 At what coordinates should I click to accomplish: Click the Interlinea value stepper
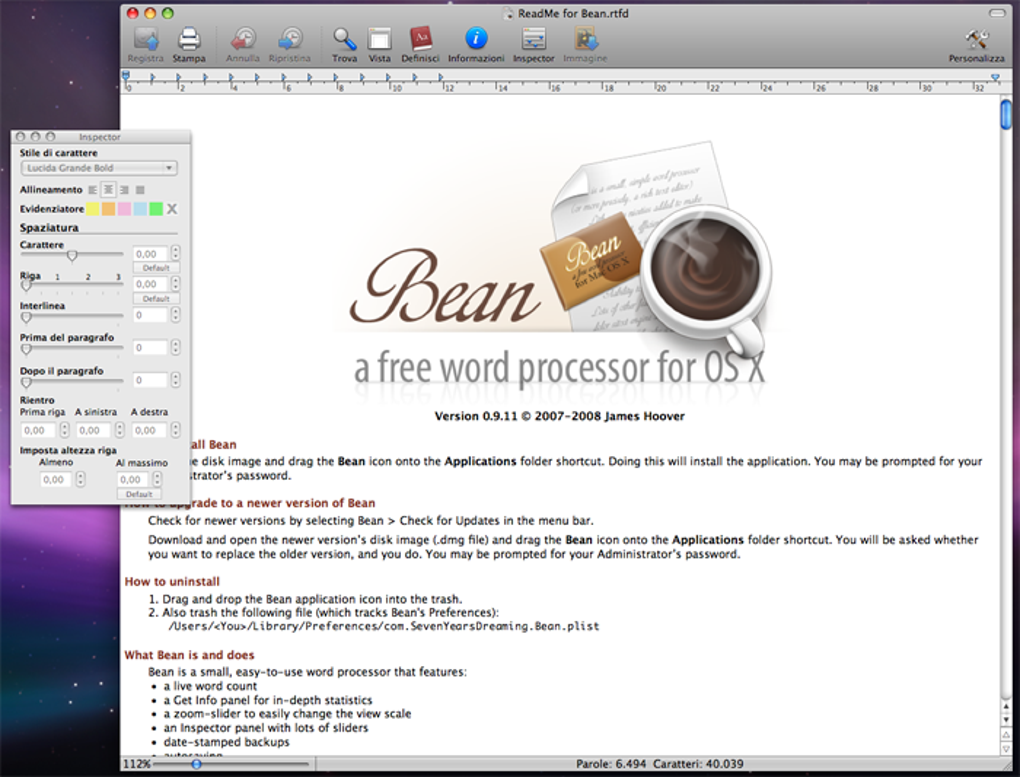tap(176, 314)
